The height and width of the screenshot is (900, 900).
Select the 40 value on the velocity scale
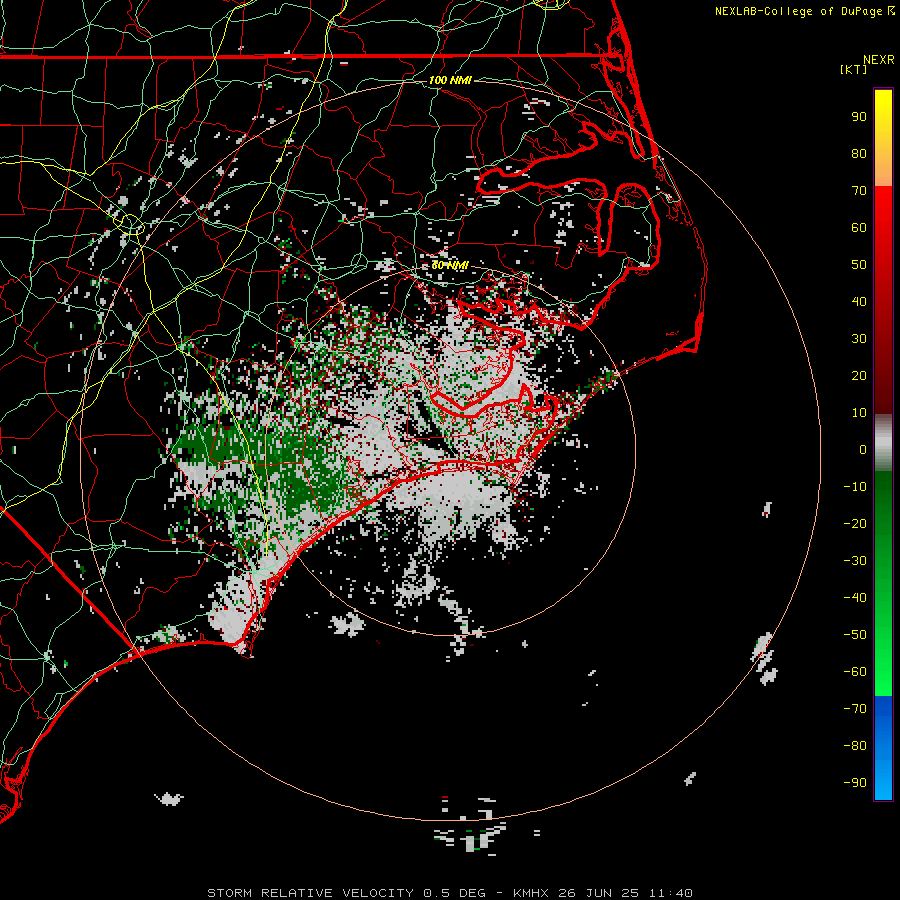pyautogui.click(x=859, y=302)
